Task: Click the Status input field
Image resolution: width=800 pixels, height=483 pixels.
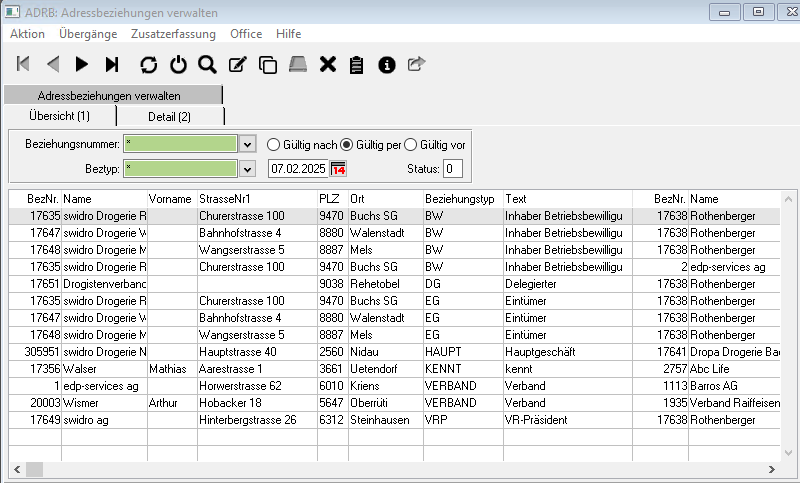Action: pyautogui.click(x=453, y=168)
